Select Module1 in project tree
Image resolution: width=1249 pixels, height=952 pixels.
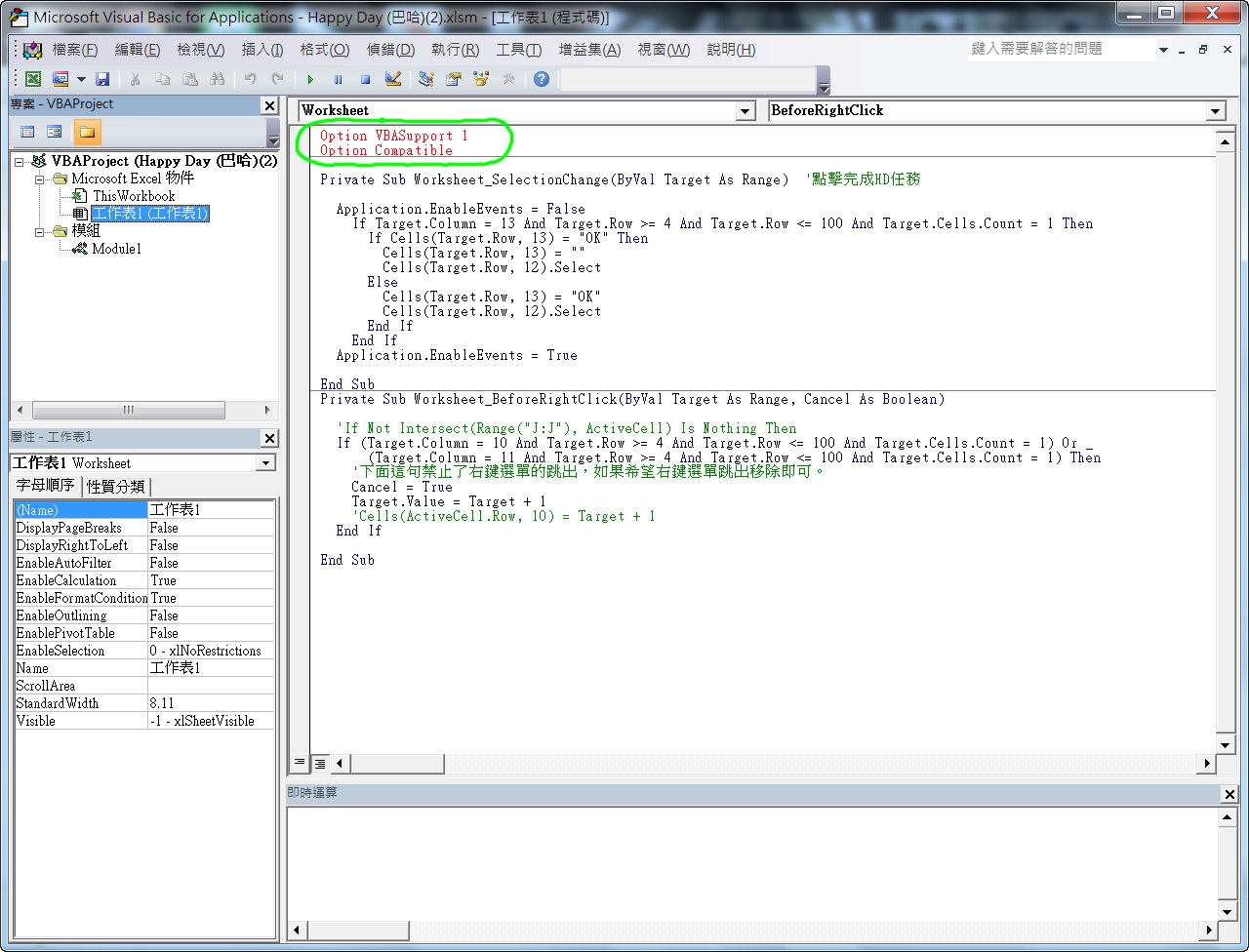pos(117,249)
